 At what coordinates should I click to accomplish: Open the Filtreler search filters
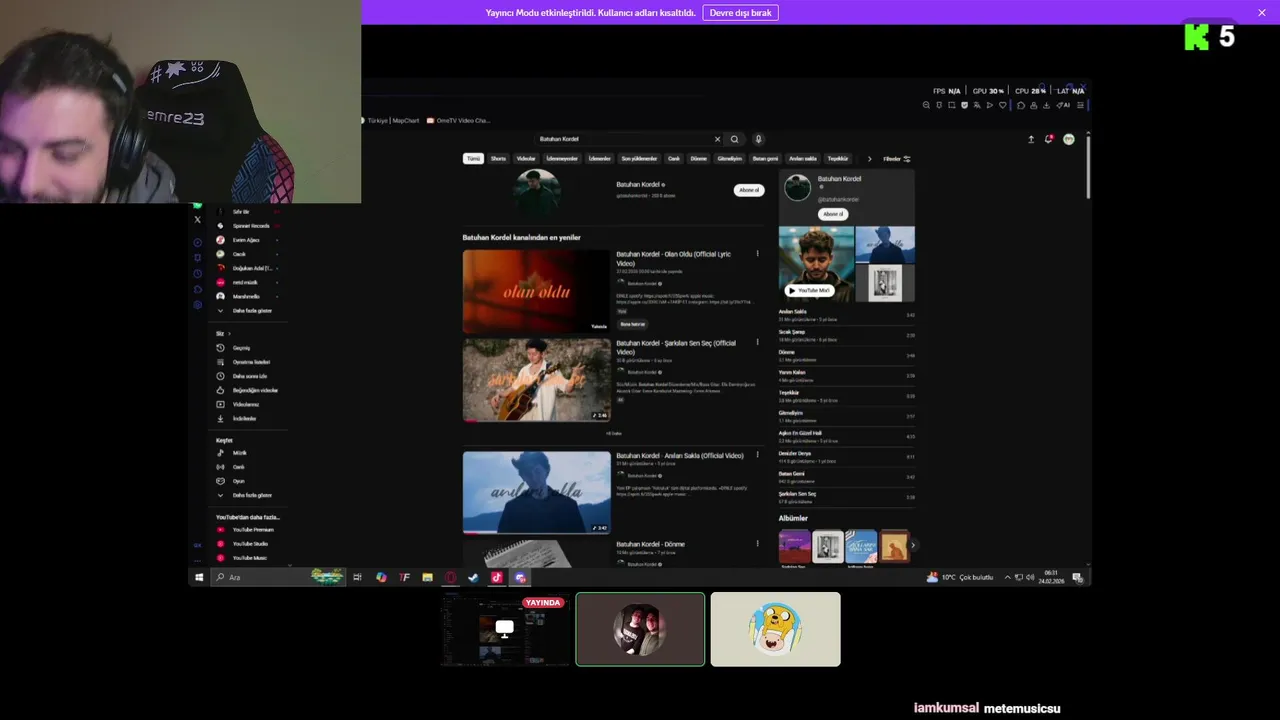click(x=896, y=159)
